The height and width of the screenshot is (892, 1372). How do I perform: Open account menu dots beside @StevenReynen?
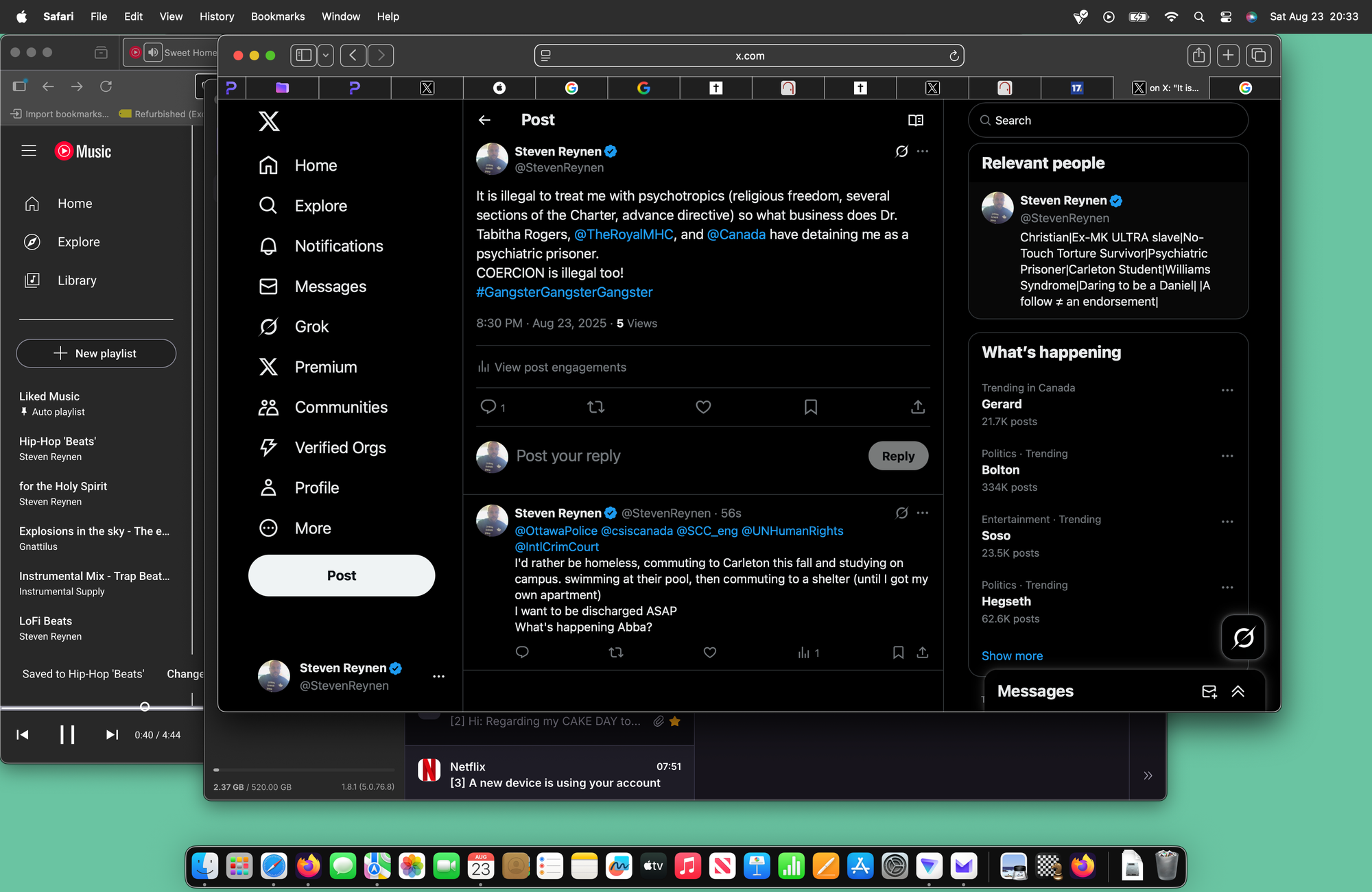click(x=438, y=677)
